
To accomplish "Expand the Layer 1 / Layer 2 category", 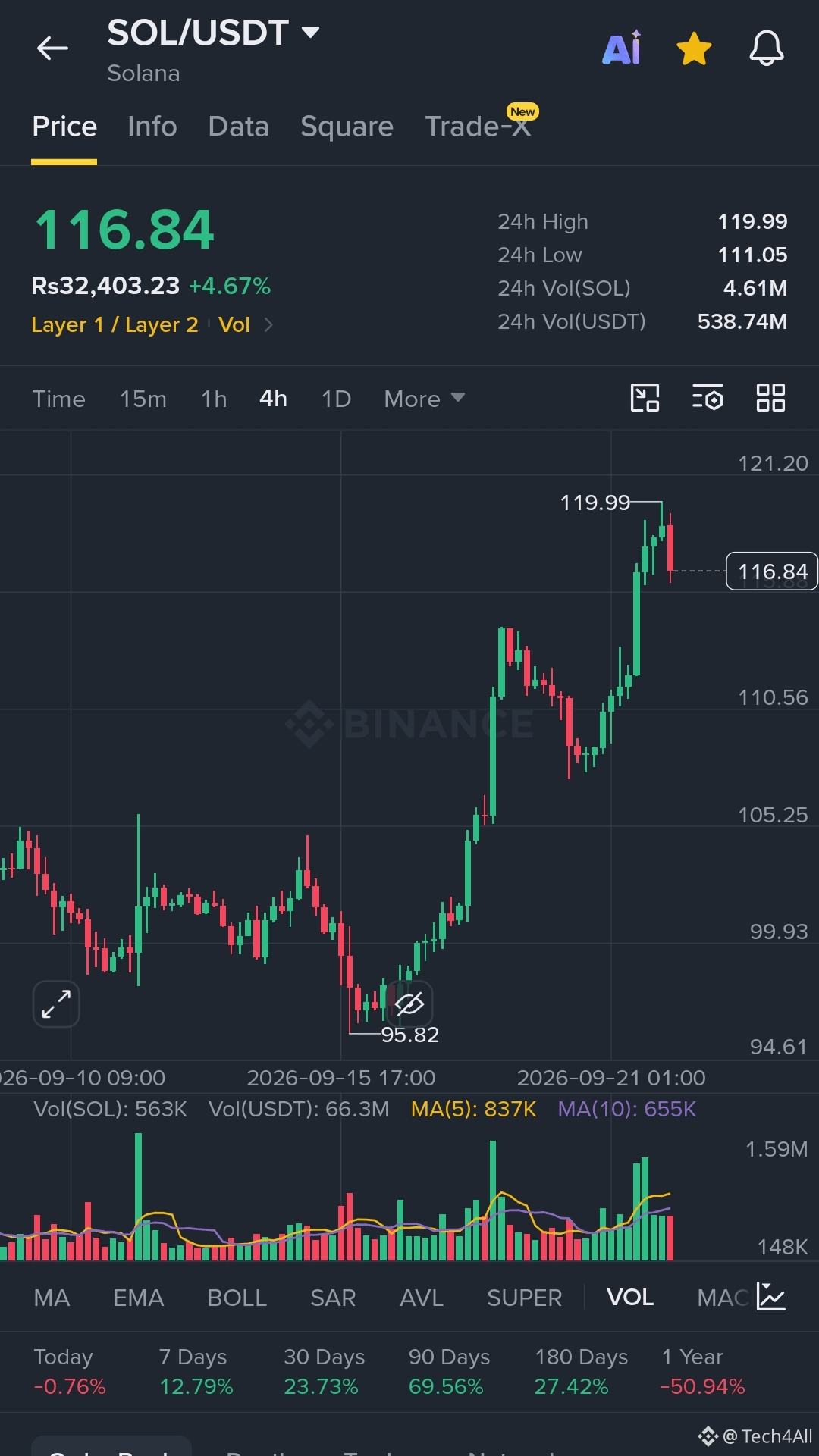I will coord(115,324).
